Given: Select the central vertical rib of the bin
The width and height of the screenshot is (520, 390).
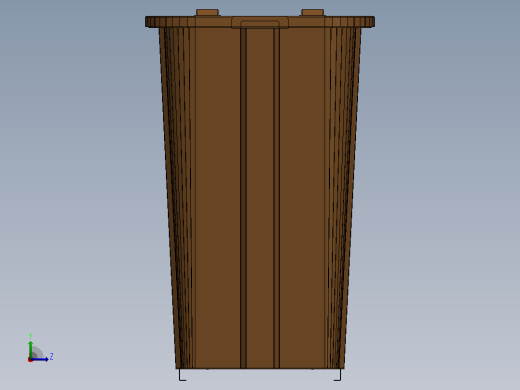Looking at the screenshot, I should (260, 198).
